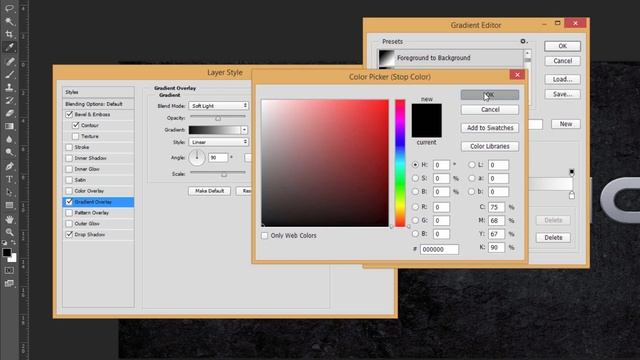
Task: Open Inner Glow settings label
Action: (x=87, y=169)
